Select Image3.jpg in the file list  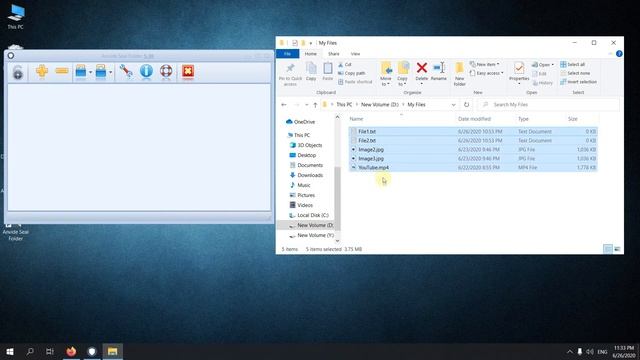[x=473, y=158]
